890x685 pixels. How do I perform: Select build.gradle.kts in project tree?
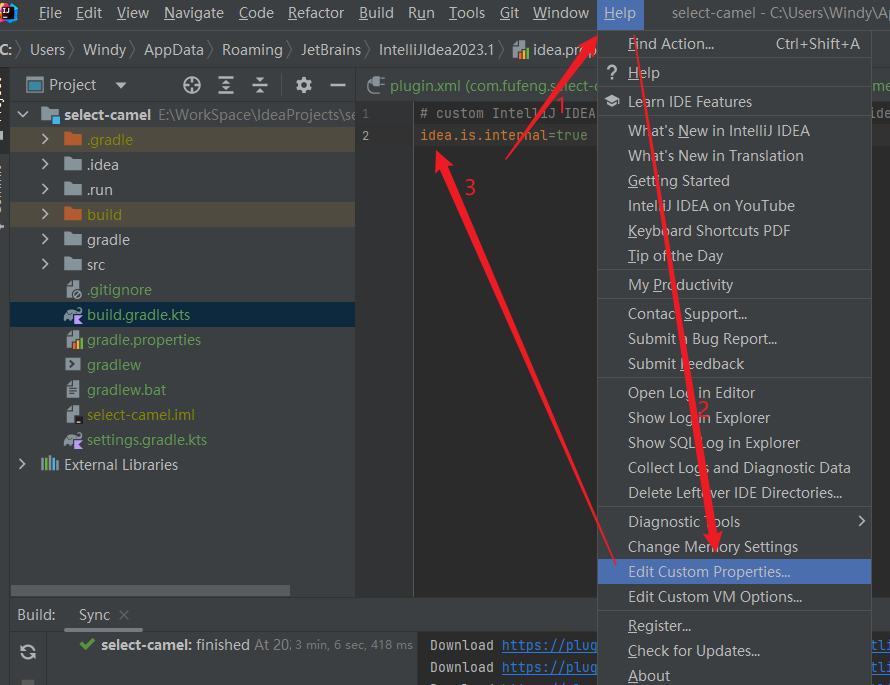tap(138, 315)
